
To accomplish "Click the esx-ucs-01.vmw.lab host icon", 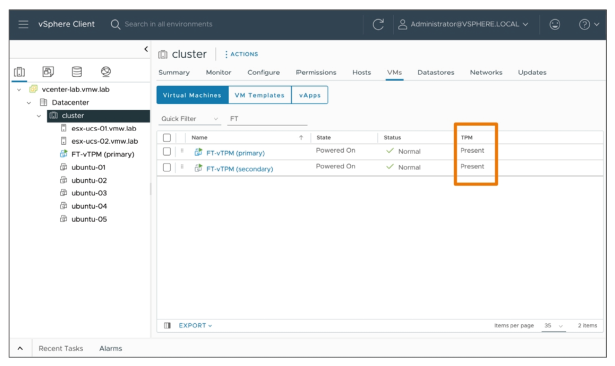I will (x=64, y=128).
